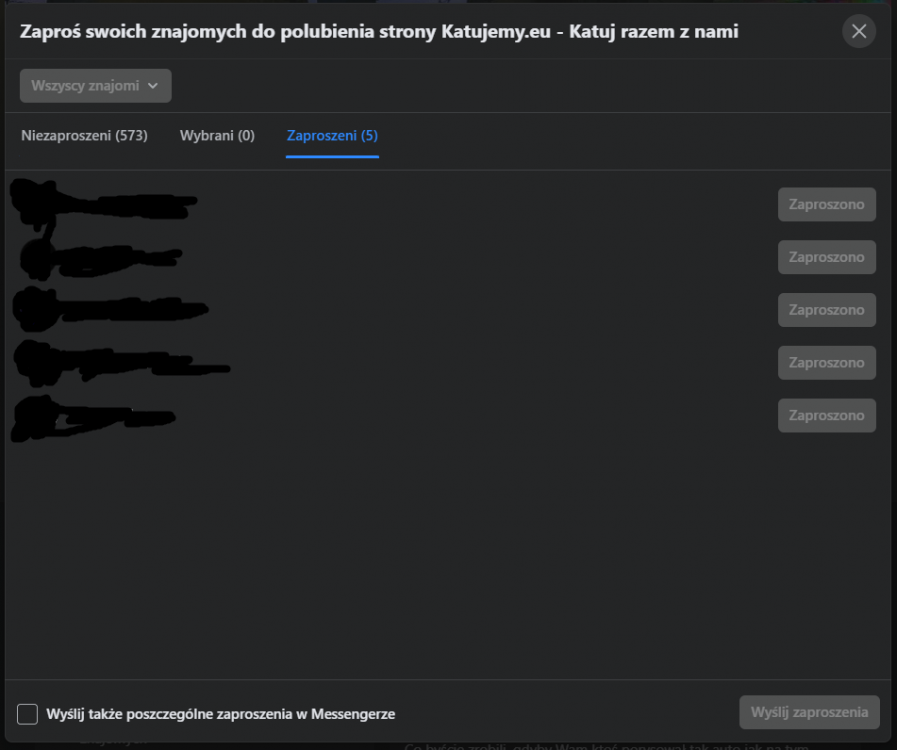
Task: Open the Wszyscy znajomi dropdown
Action: pyautogui.click(x=96, y=86)
